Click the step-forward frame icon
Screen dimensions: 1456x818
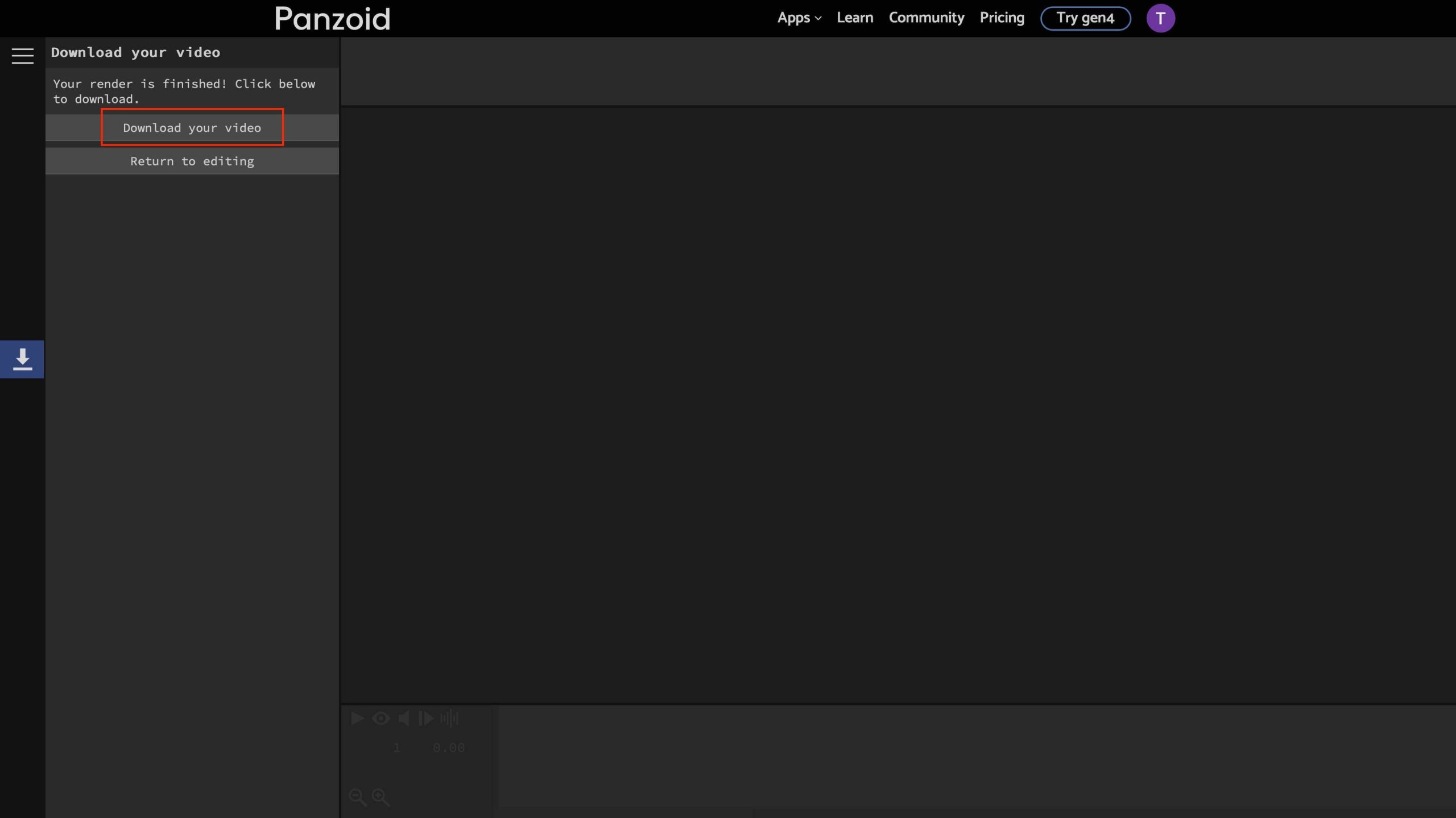(x=426, y=719)
